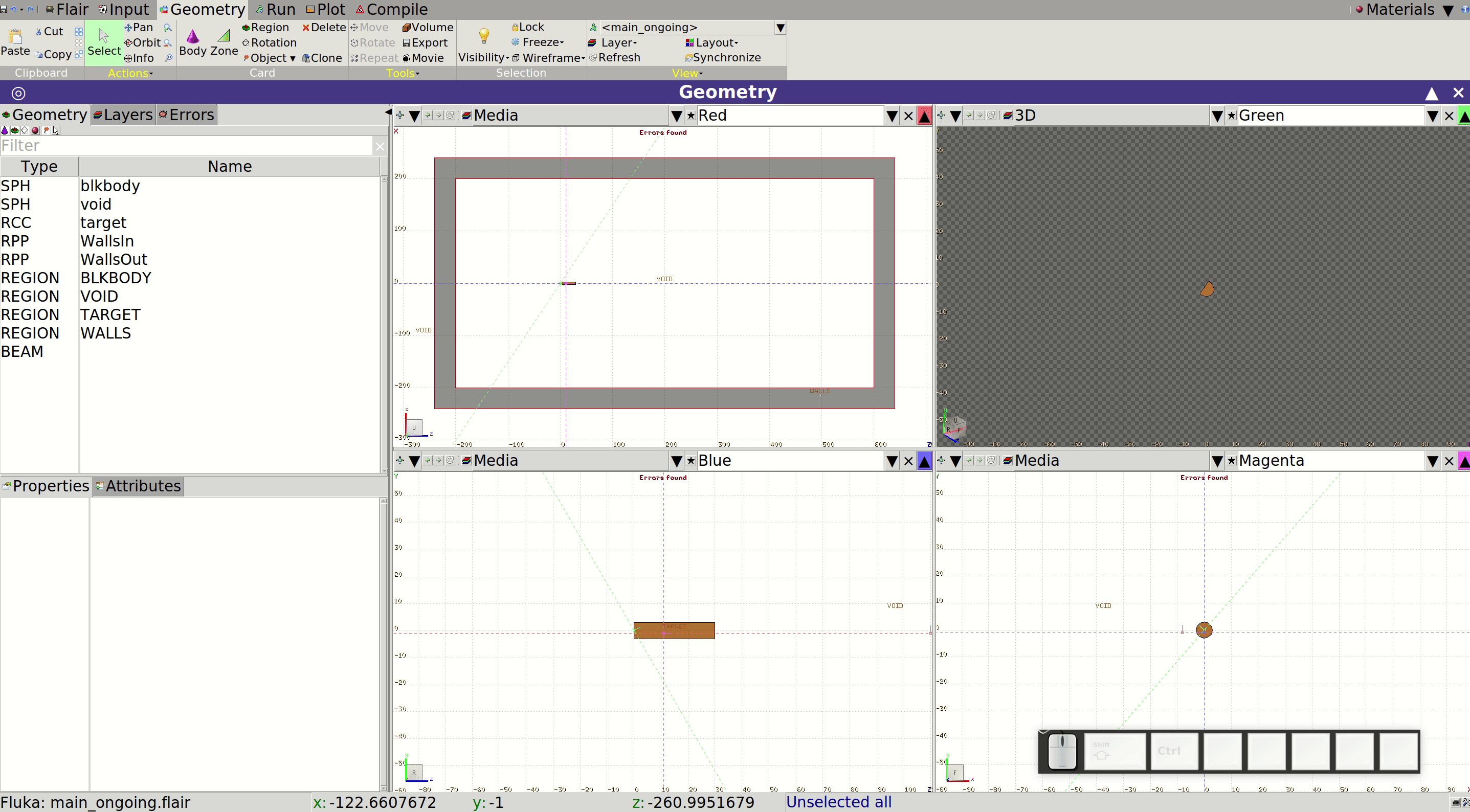Viewport: 1470px width, 812px height.
Task: Open the Compile tab
Action: (391, 10)
